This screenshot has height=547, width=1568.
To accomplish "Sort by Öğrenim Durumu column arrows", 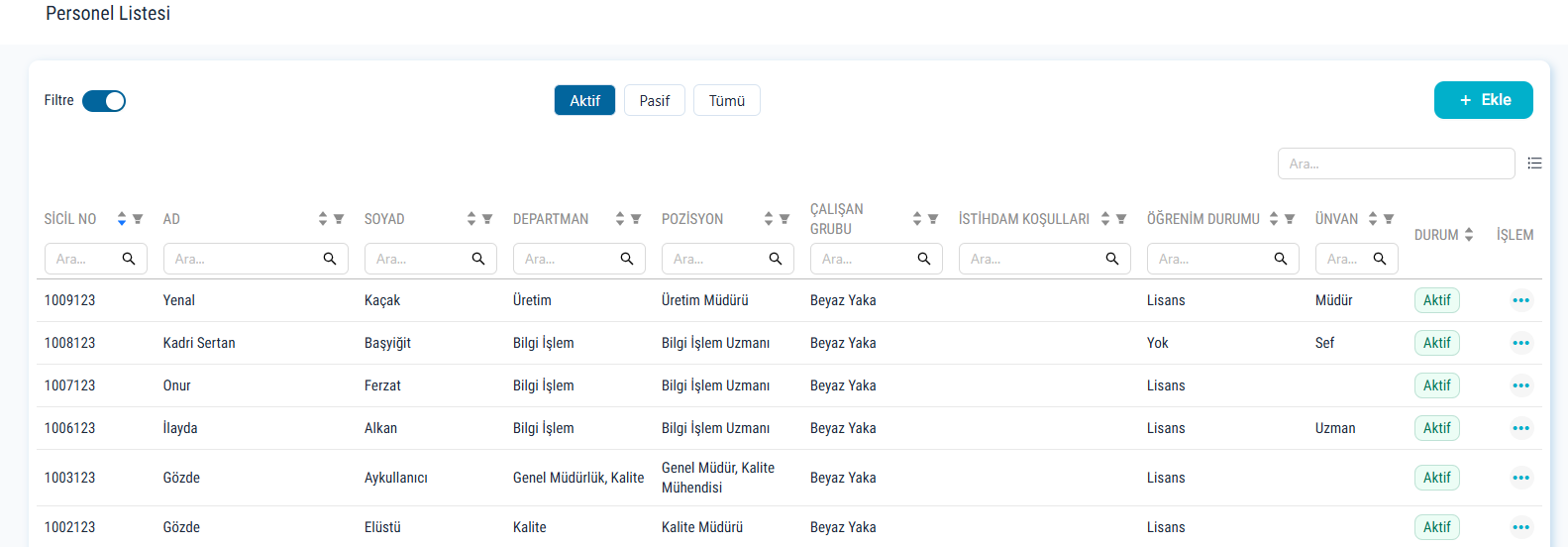I will coord(1274,219).
